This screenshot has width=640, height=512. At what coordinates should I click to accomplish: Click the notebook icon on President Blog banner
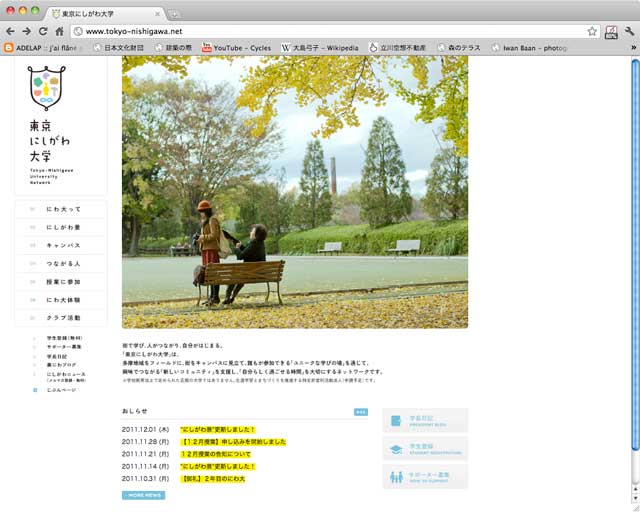coord(396,421)
